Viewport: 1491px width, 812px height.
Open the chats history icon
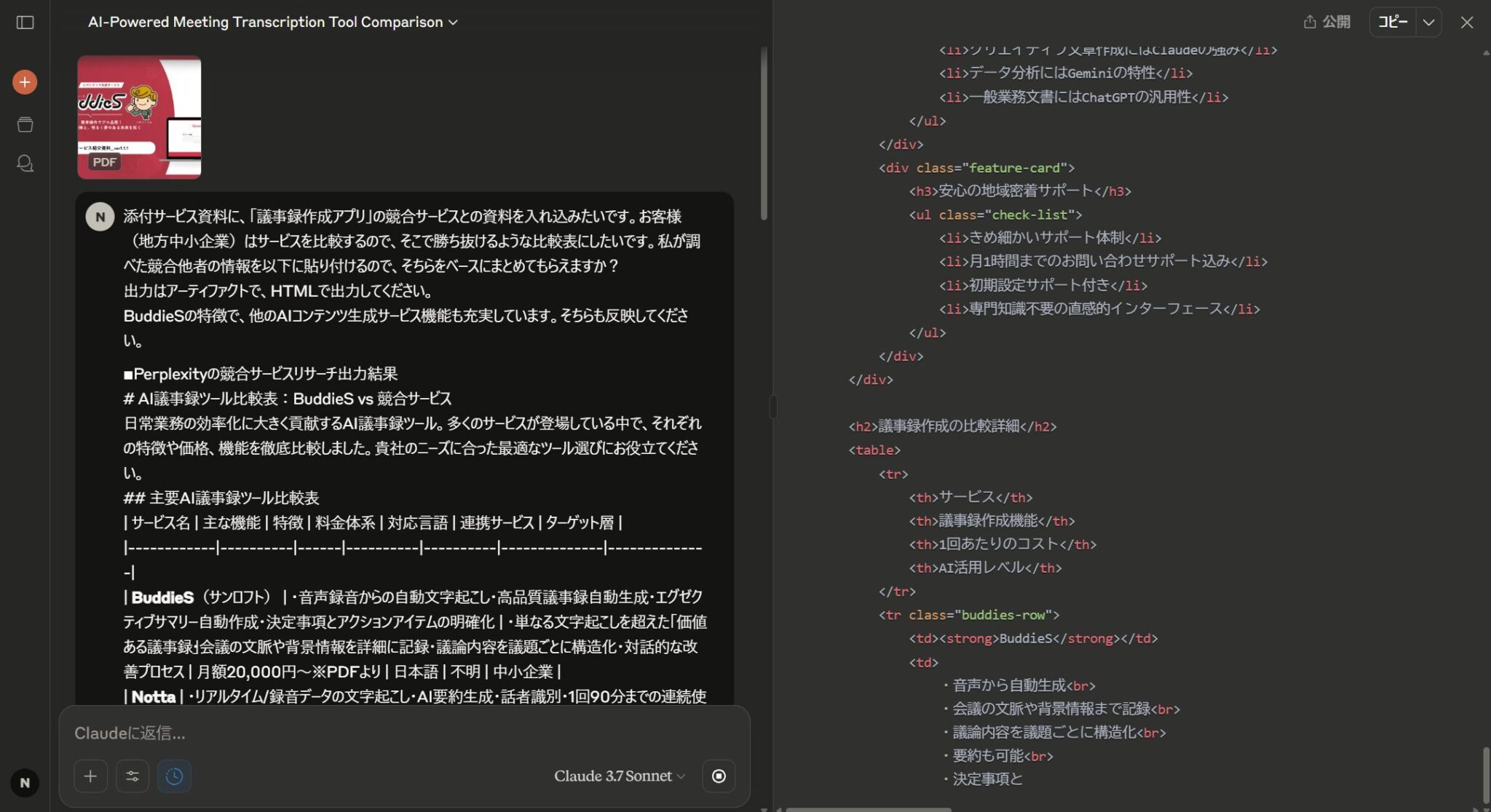[25, 164]
